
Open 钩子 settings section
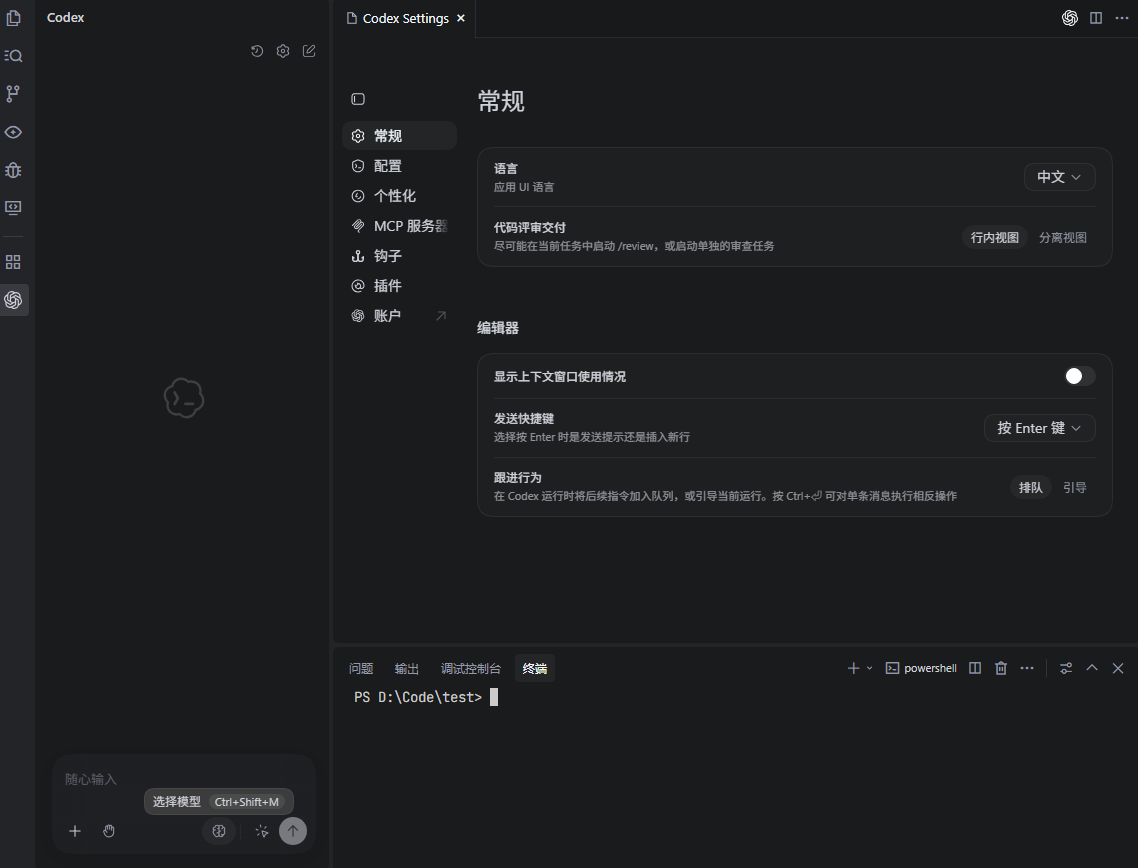[x=399, y=255]
